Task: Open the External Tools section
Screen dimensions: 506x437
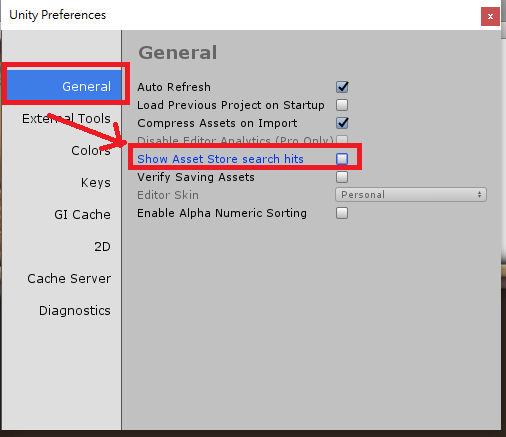Action: click(66, 118)
